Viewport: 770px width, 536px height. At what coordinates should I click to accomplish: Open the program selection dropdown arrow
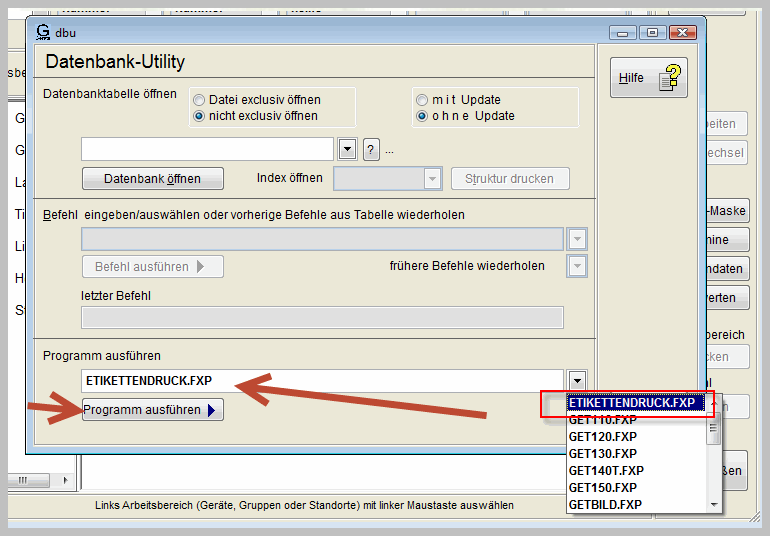pos(577,381)
